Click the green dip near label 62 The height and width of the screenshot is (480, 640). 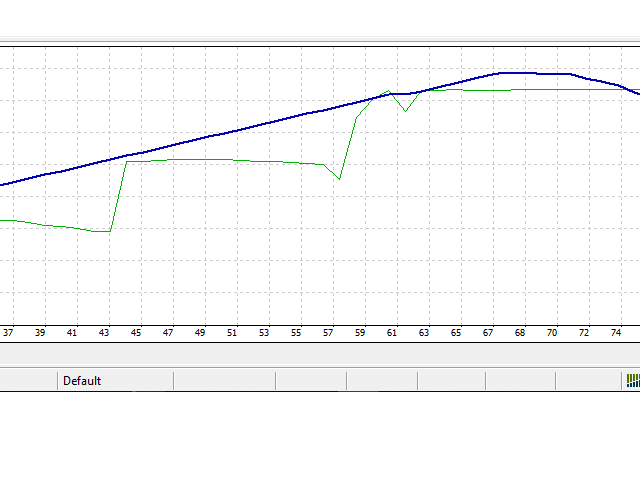[405, 111]
